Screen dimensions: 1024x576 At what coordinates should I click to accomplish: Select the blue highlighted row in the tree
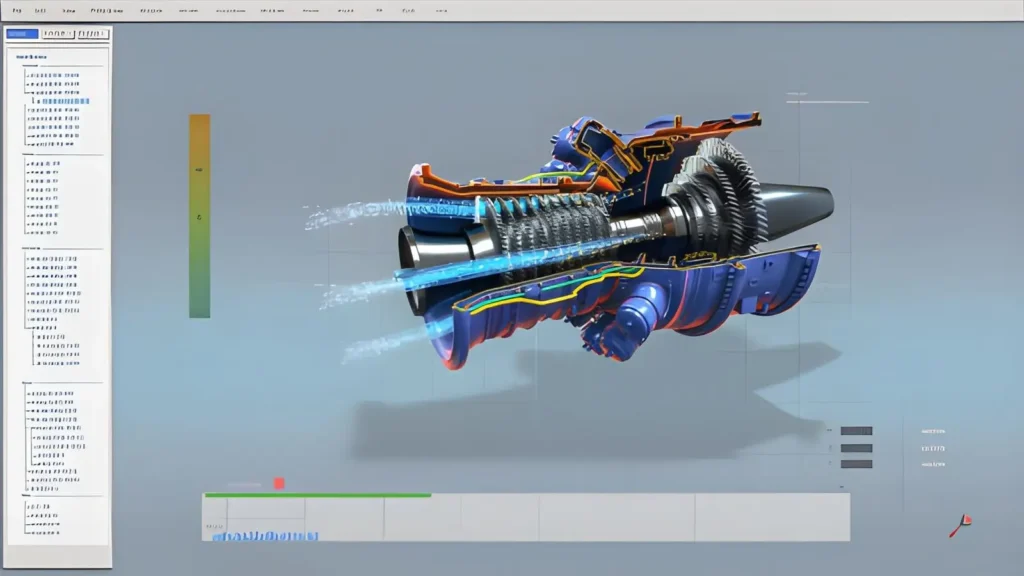pos(65,101)
